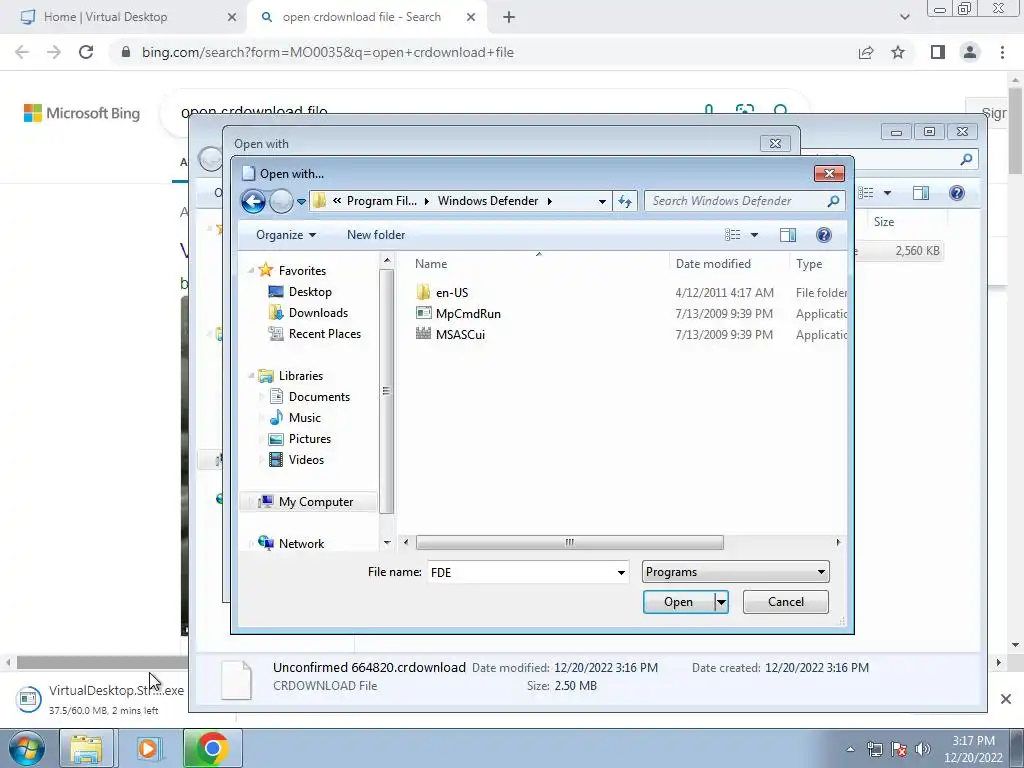Click Windows Defender in the address breadcrumb
The width and height of the screenshot is (1024, 768).
point(488,201)
